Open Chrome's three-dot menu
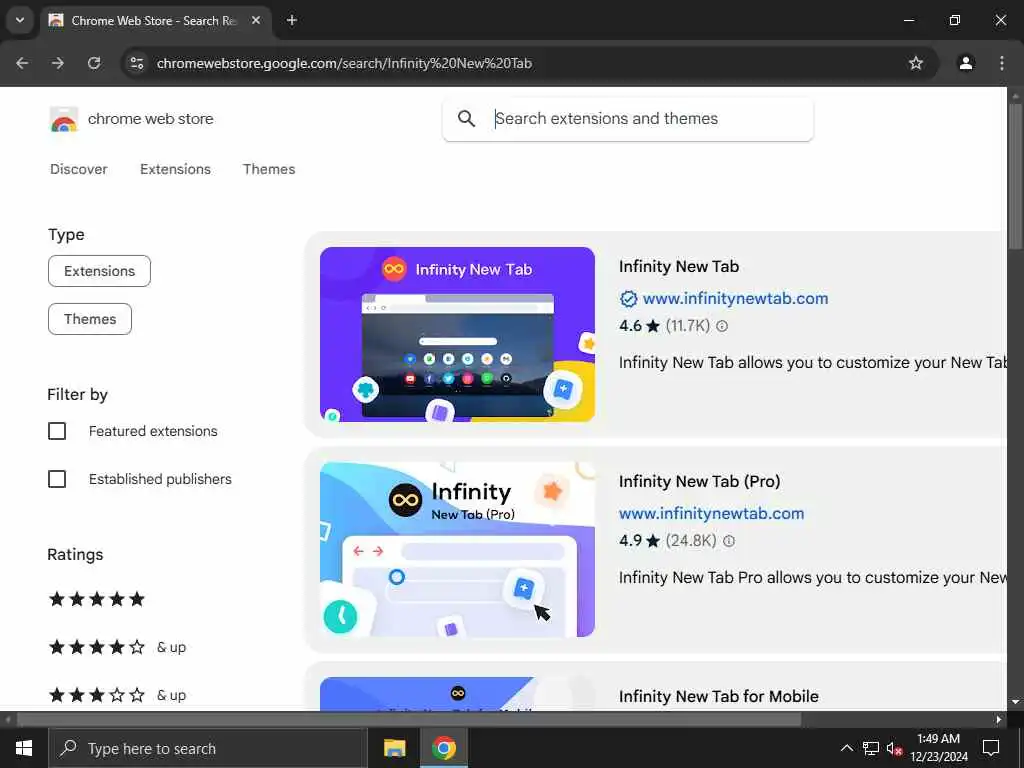This screenshot has height=768, width=1024. (x=1002, y=63)
